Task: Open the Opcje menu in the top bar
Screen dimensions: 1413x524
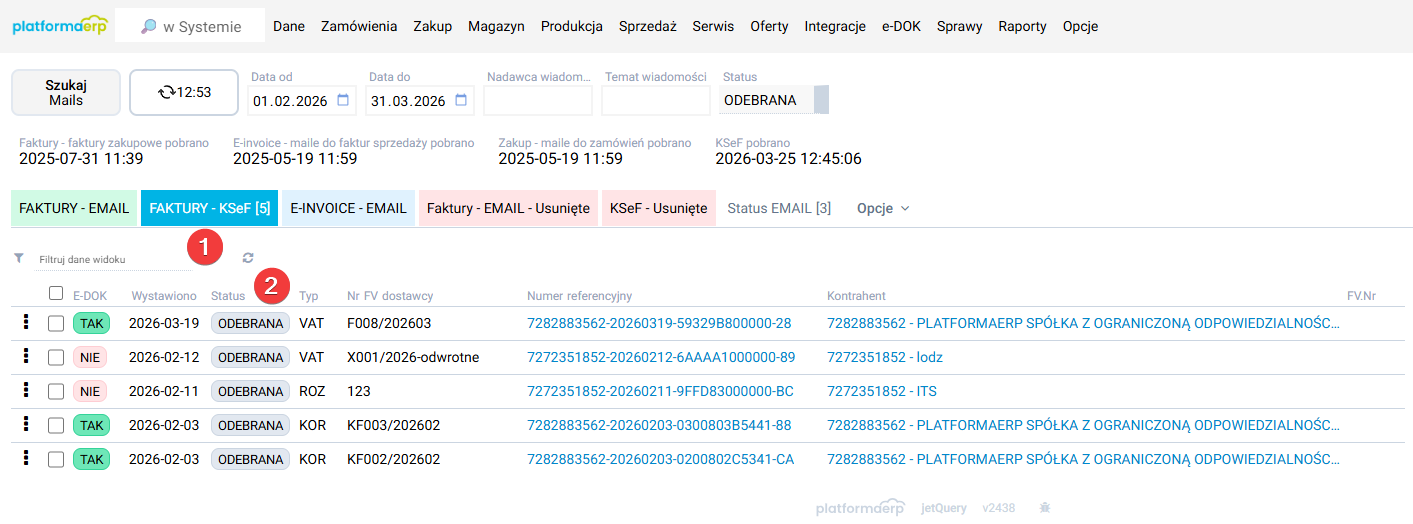Action: tap(1081, 27)
